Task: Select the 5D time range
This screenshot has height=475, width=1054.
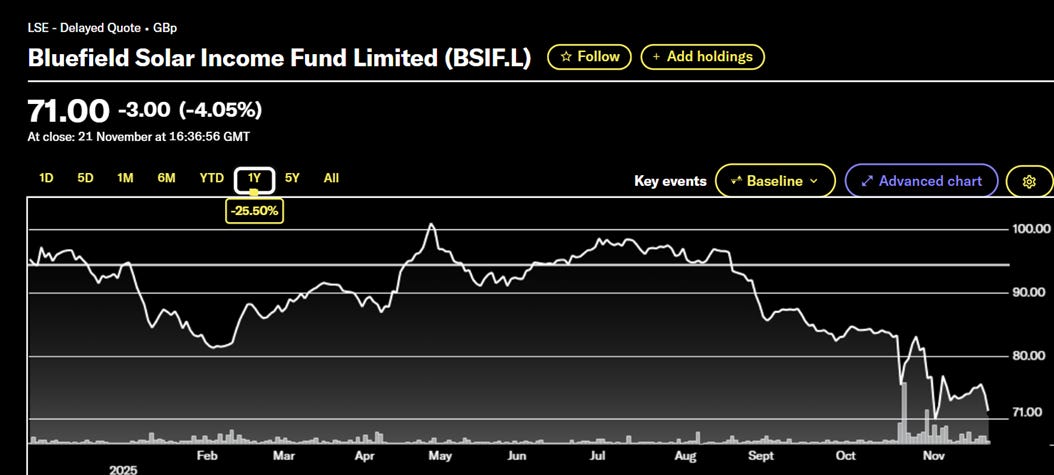Action: [85, 179]
